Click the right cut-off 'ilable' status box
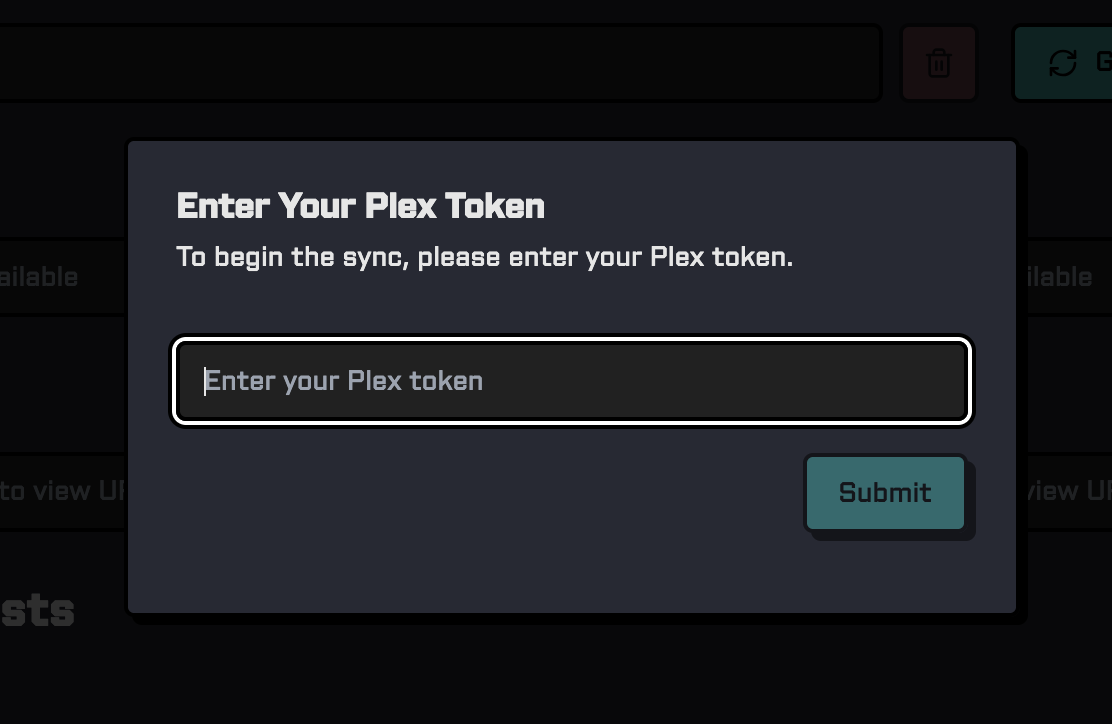Viewport: 1112px width, 724px height. coord(1065,277)
